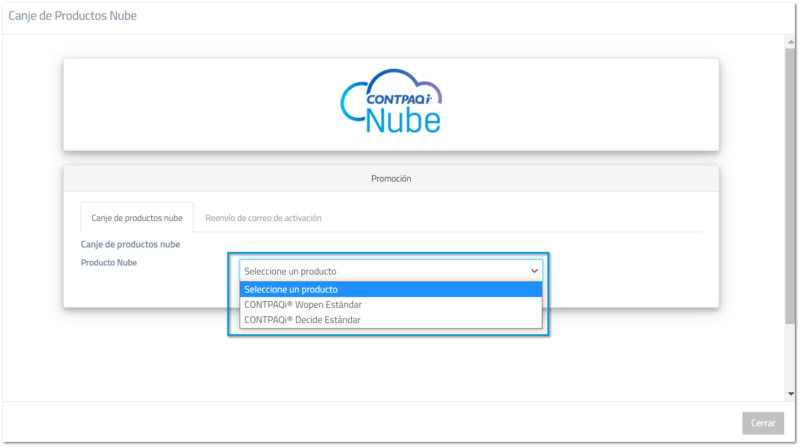Click the "Canje de productos nube" section heading
This screenshot has height=447, width=800.
click(130, 244)
